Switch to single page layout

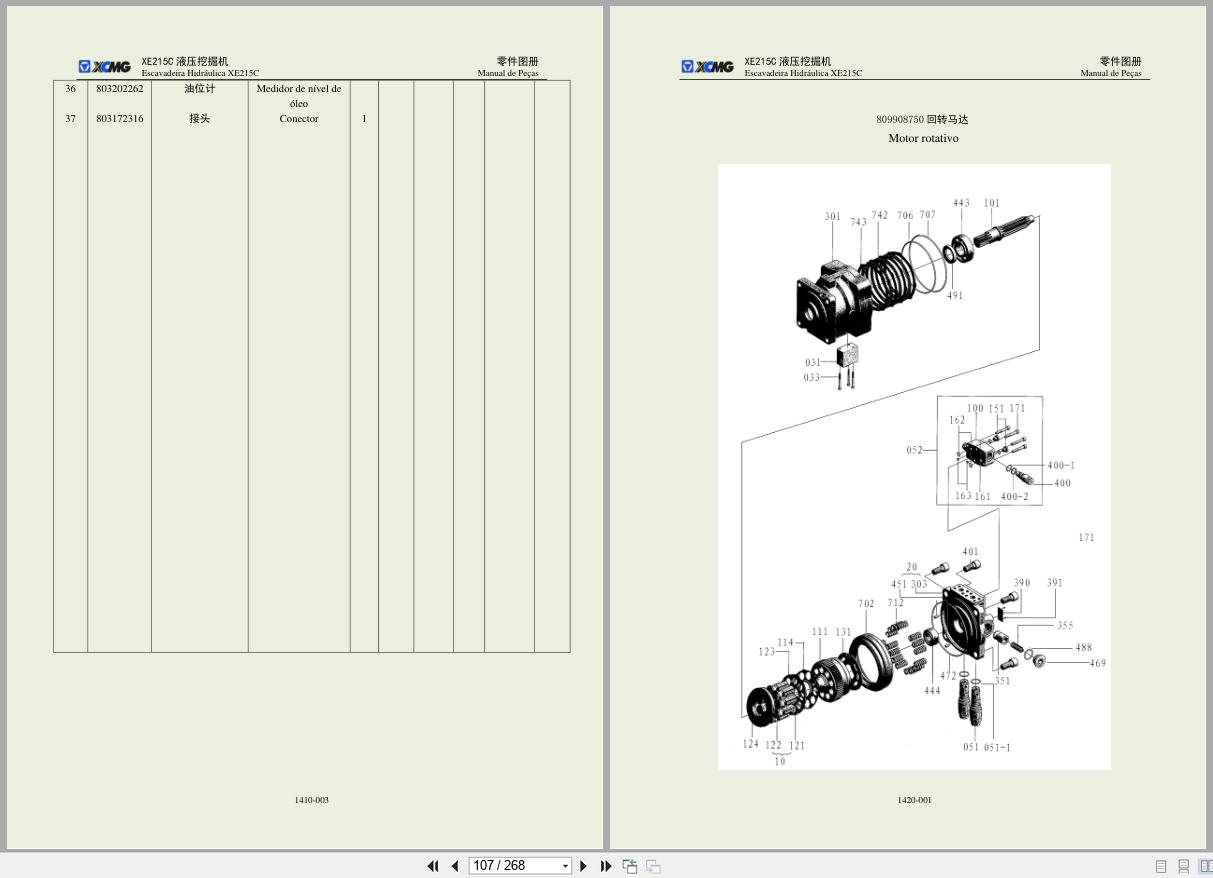[1161, 866]
